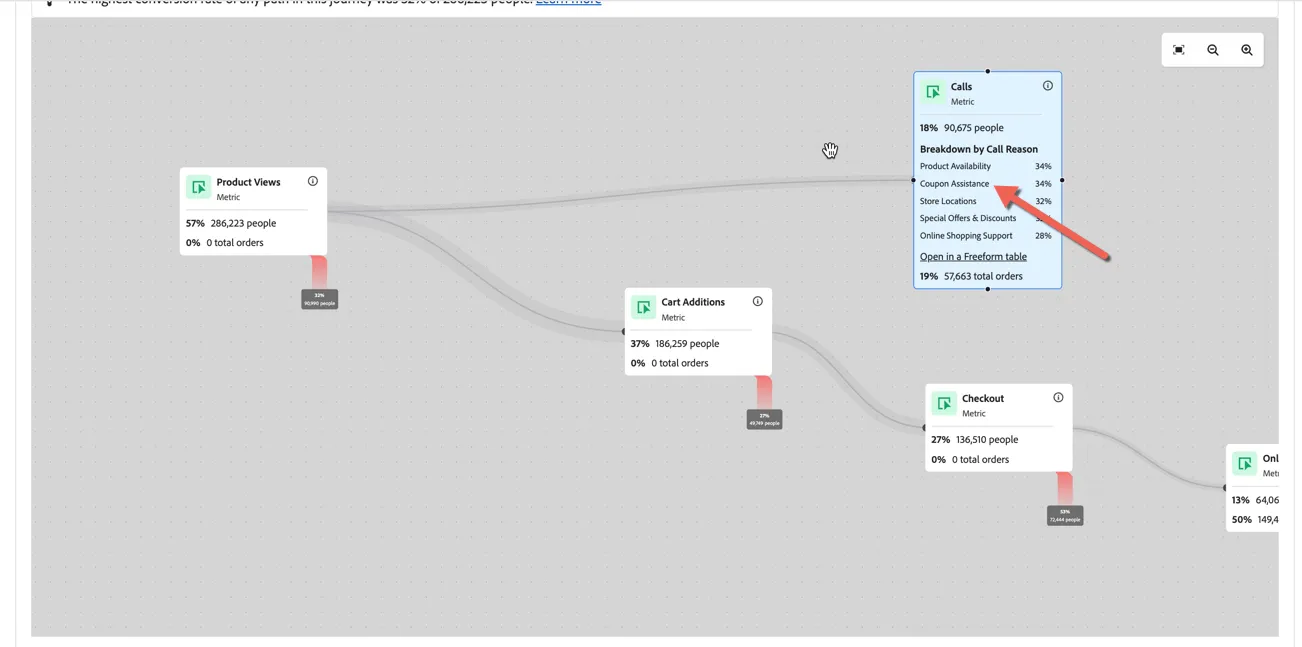Click the left connector handle of Calls node
1302x647 pixels.
[x=914, y=180]
